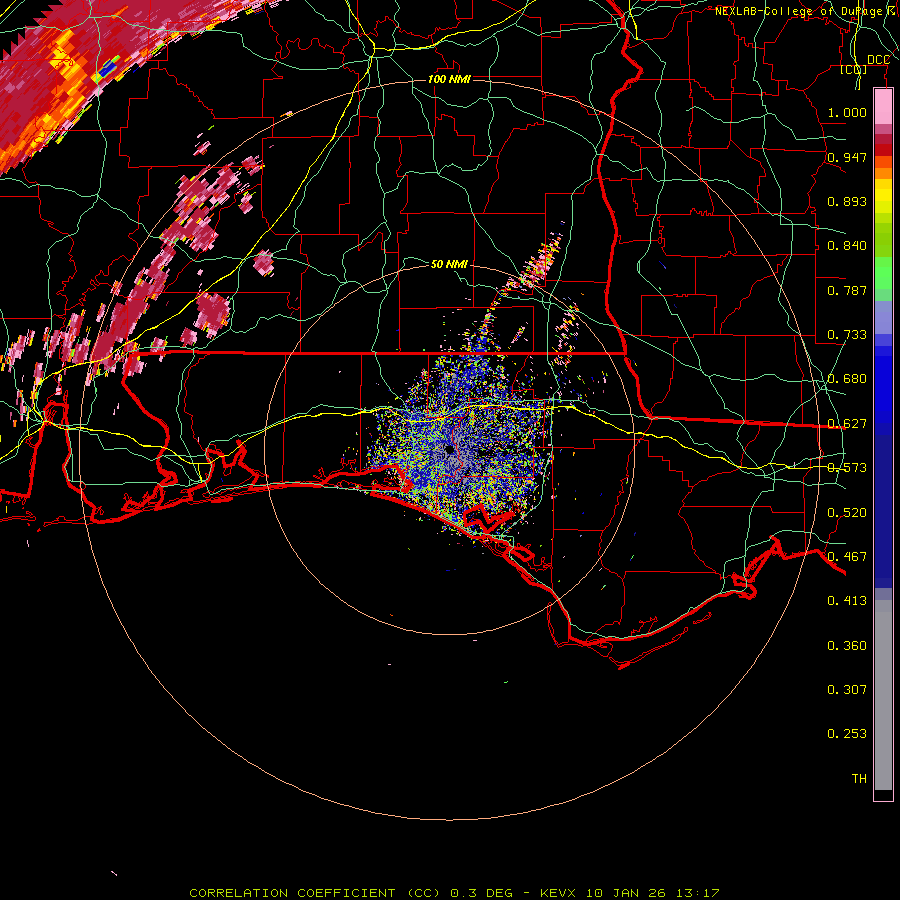The width and height of the screenshot is (900, 900).
Task: Click the 0.413 color scale value
Action: [847, 601]
